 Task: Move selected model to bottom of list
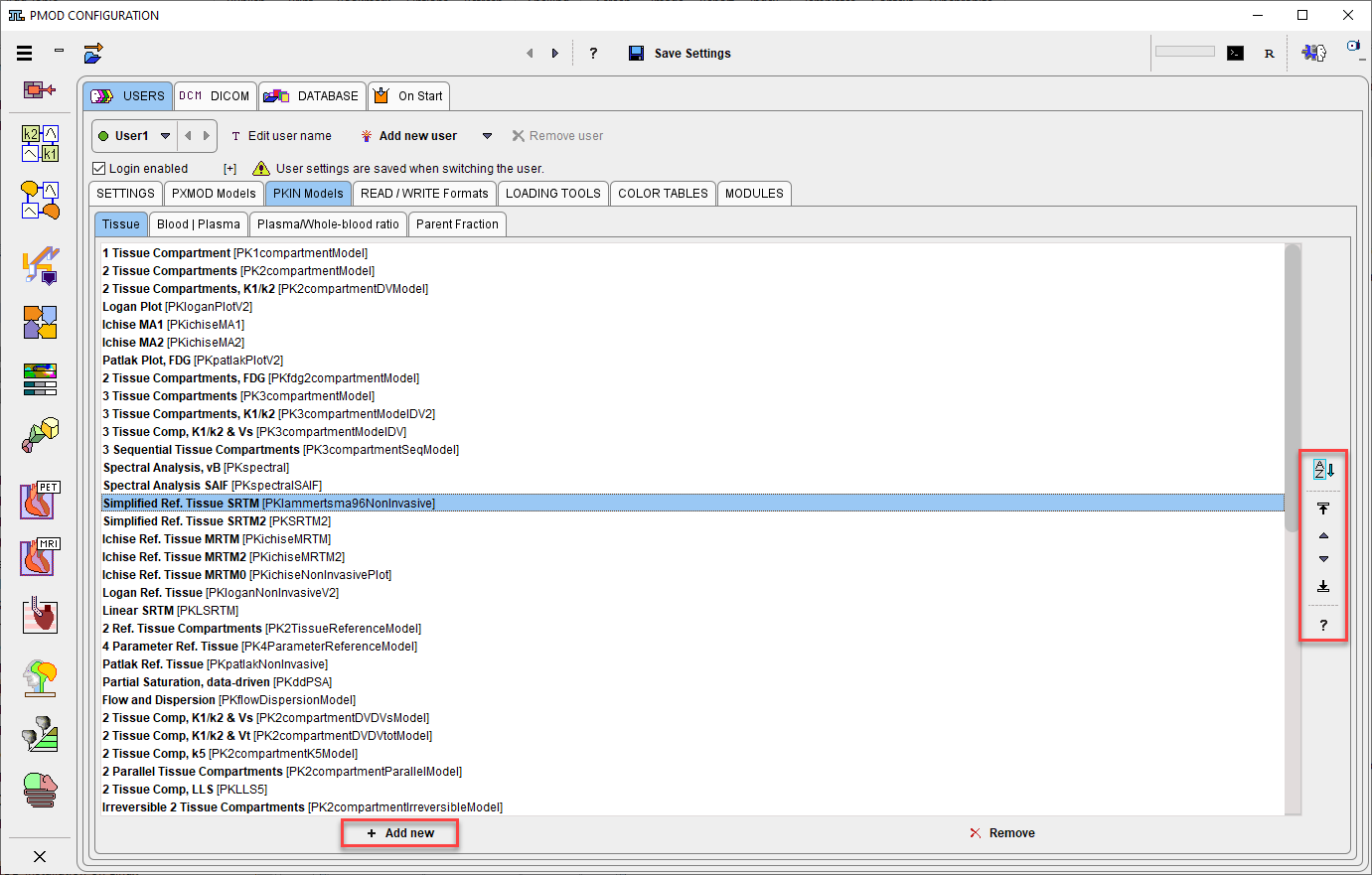[1323, 586]
